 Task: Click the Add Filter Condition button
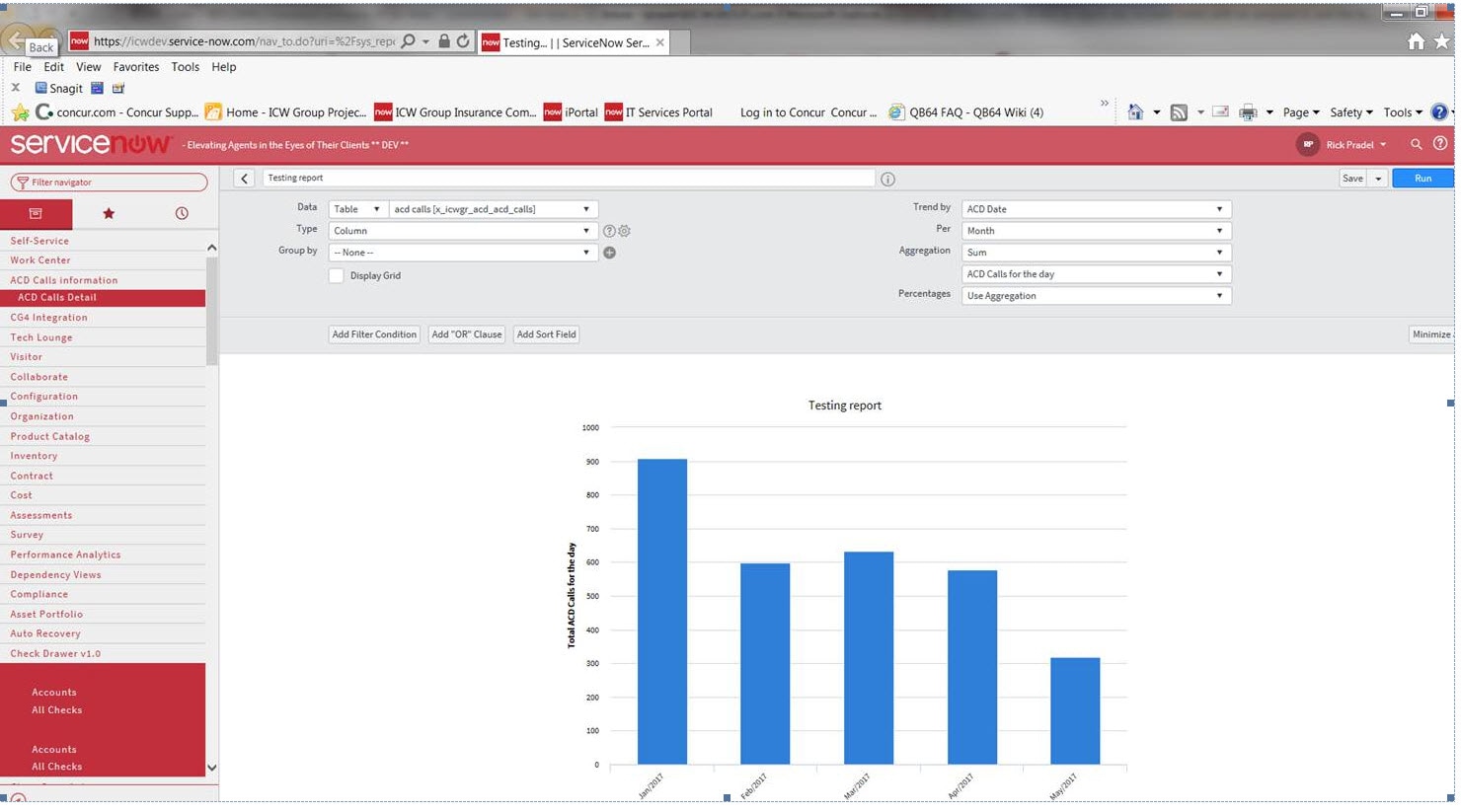(x=374, y=334)
